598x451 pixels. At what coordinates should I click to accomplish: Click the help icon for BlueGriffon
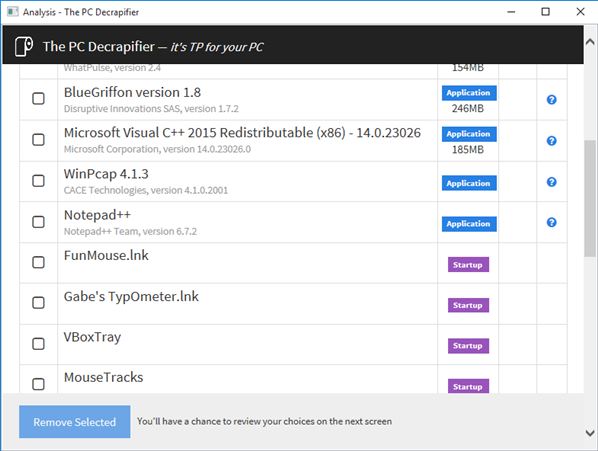coord(551,100)
